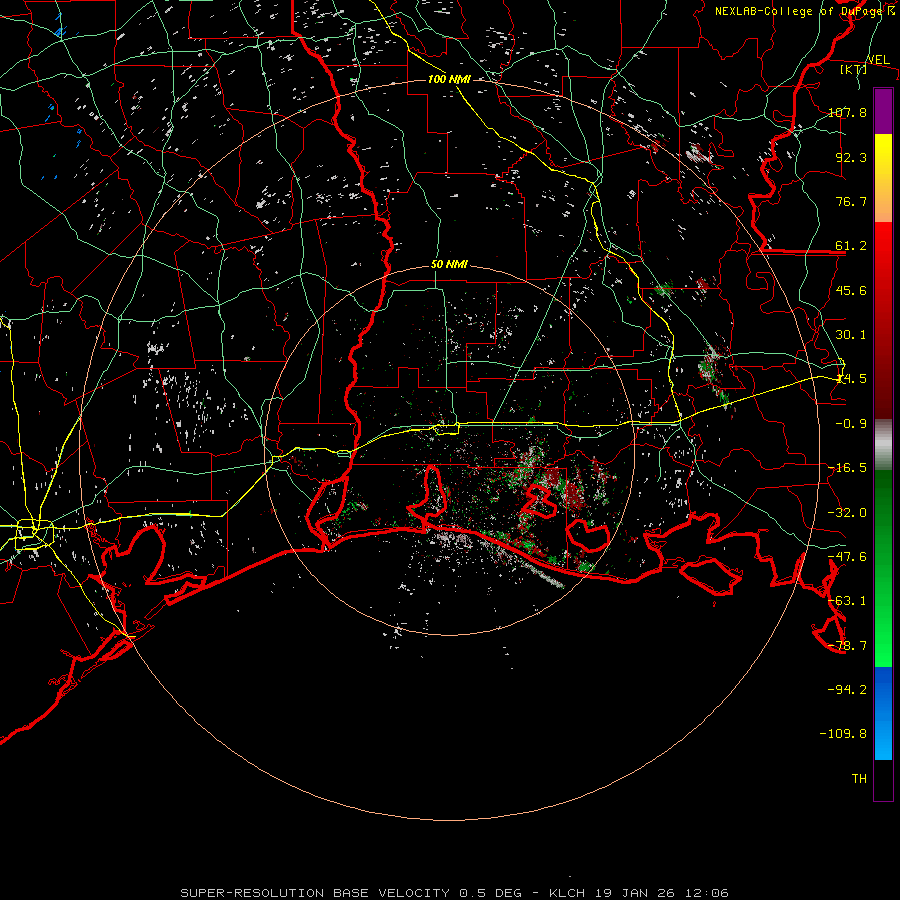Click the 100 NMI range ring label
Viewport: 900px width, 900px height.
[x=449, y=79]
